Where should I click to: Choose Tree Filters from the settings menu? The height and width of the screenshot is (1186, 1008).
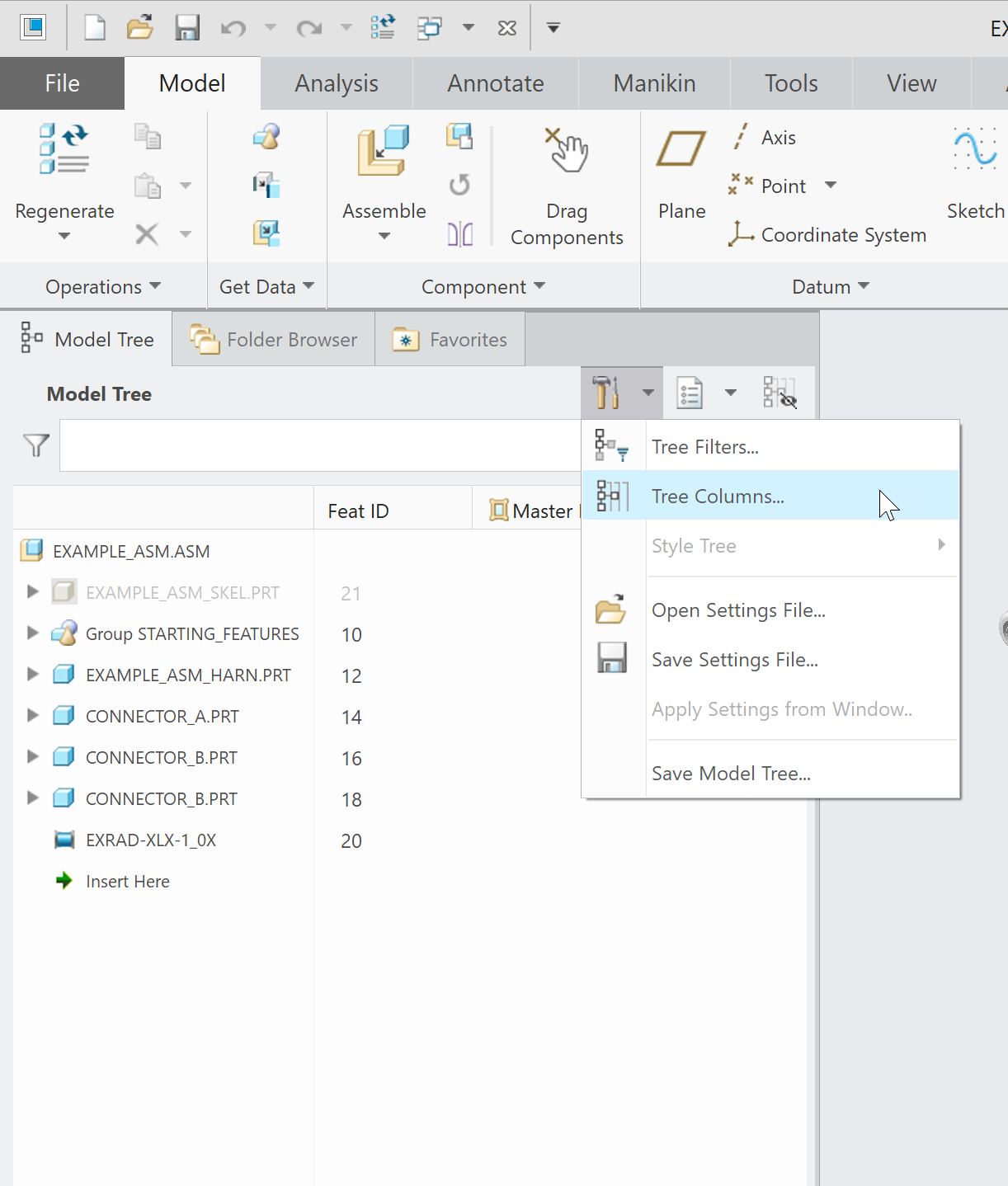[x=704, y=446]
